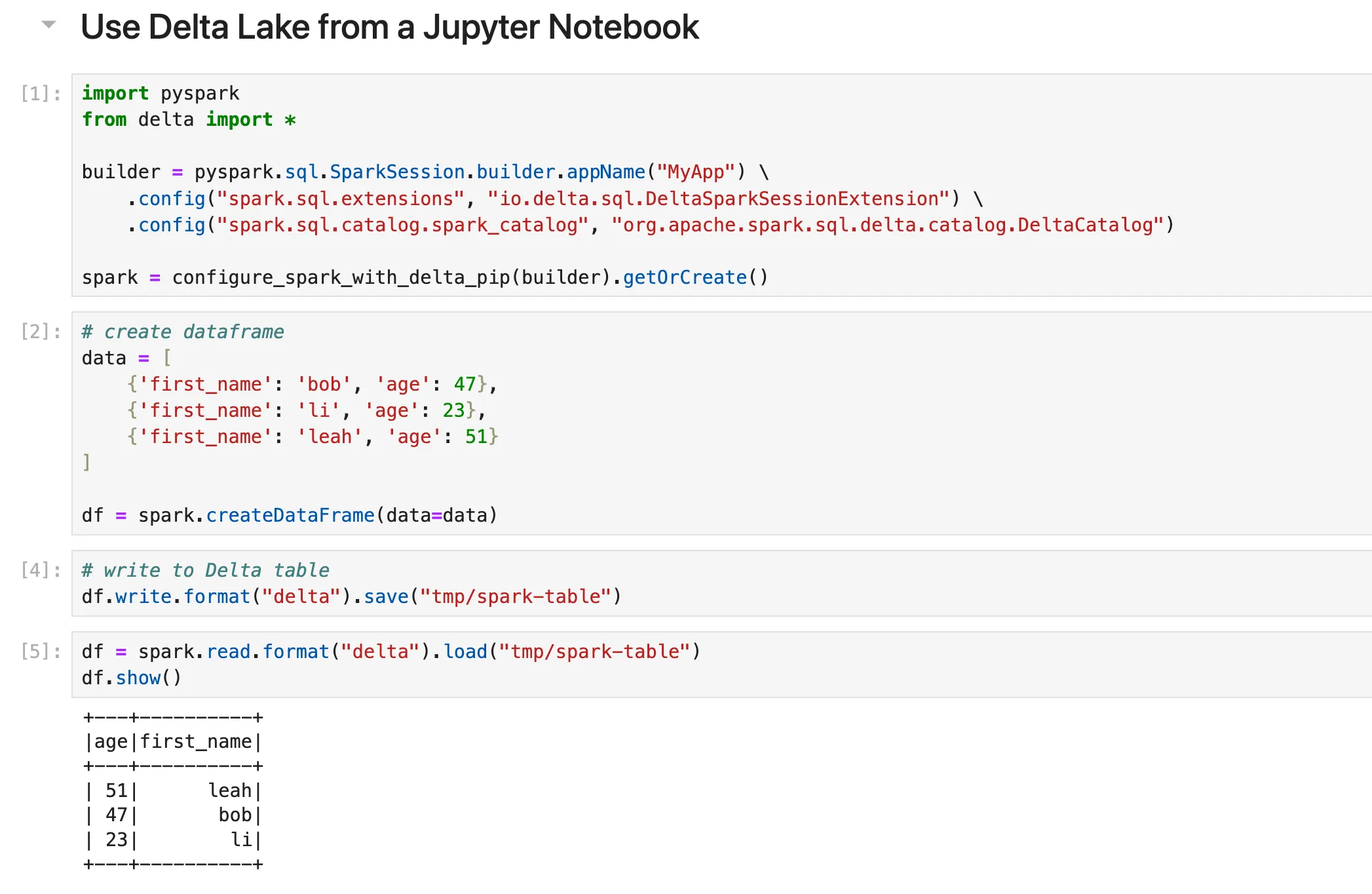Place cursor on the import pyspark line
Viewport: 1372px width, 894px height.
tap(161, 94)
